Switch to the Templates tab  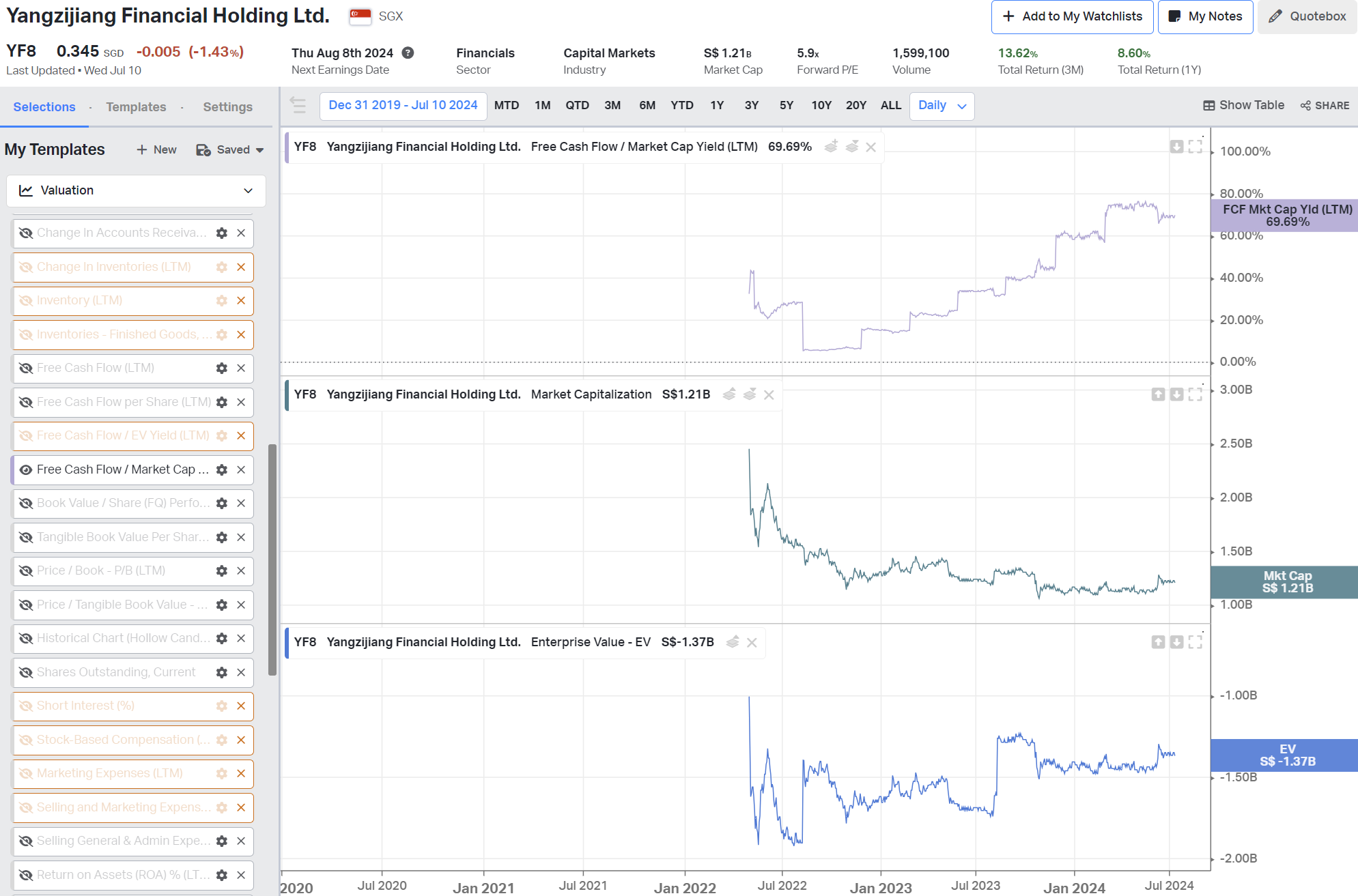(x=136, y=107)
